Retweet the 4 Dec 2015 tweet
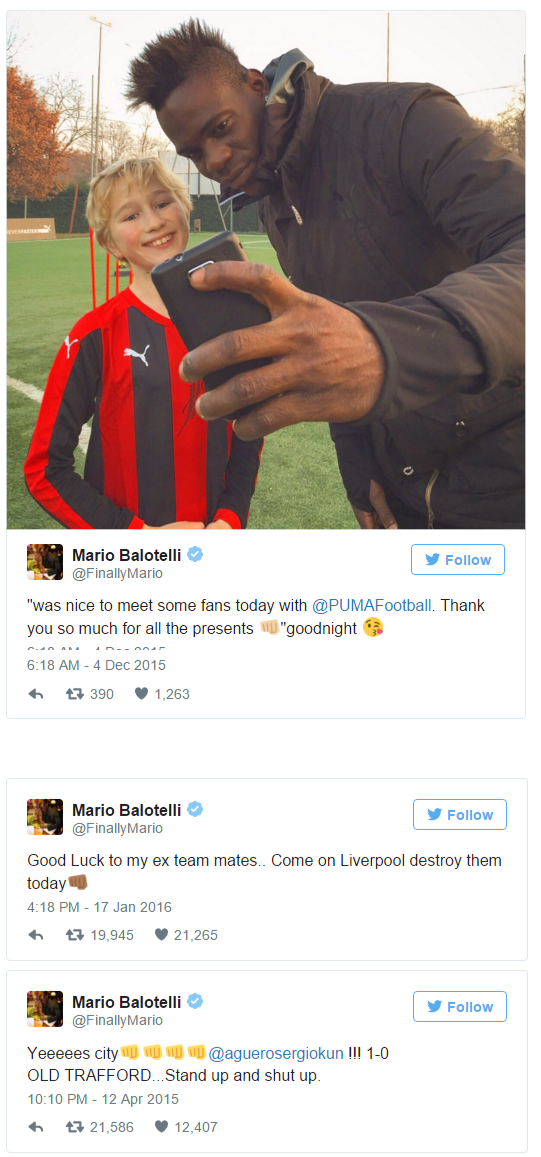This screenshot has width=541, height=1157. point(75,694)
